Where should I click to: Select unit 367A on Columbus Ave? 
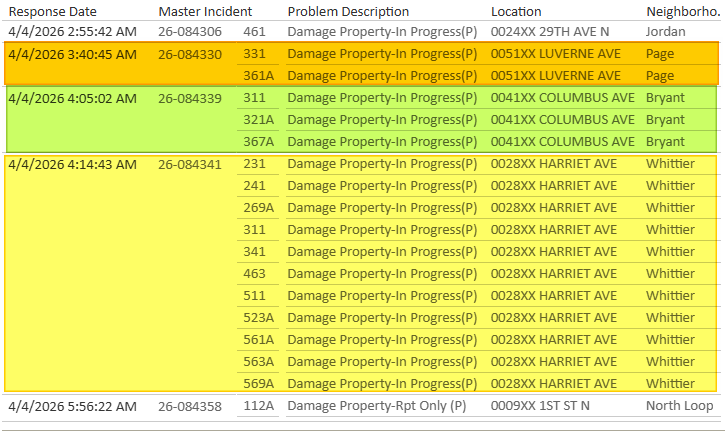click(258, 142)
